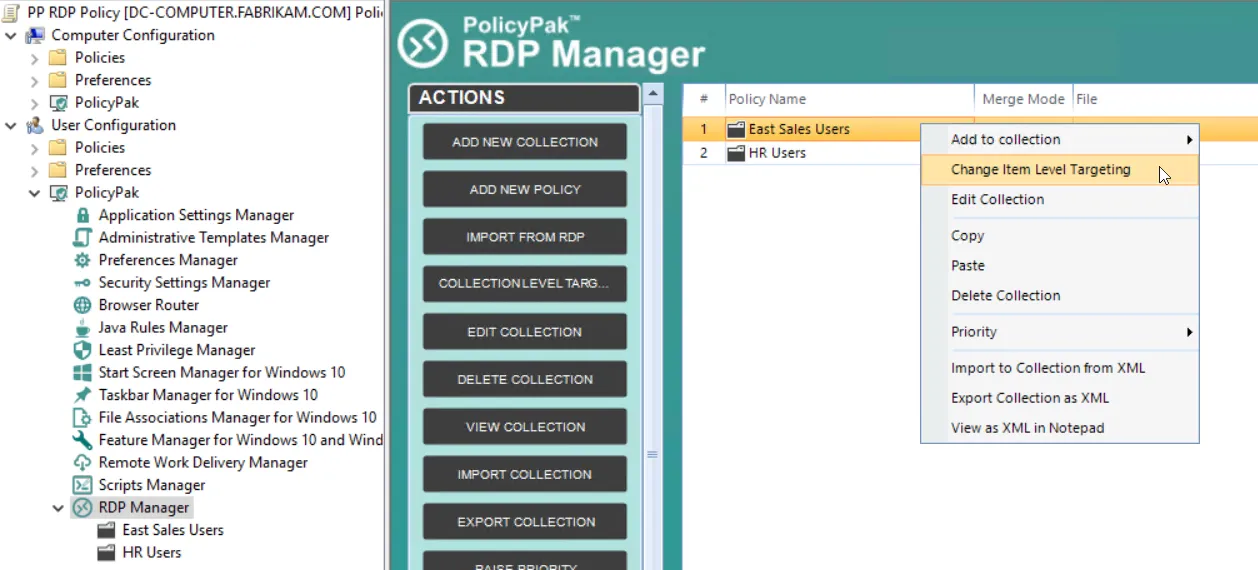
Task: Click the HR Users folder icon in tree
Action: pyautogui.click(x=106, y=553)
